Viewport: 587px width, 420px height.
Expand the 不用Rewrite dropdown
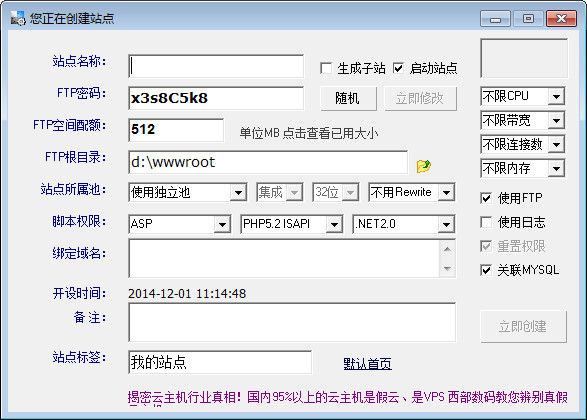[446, 192]
